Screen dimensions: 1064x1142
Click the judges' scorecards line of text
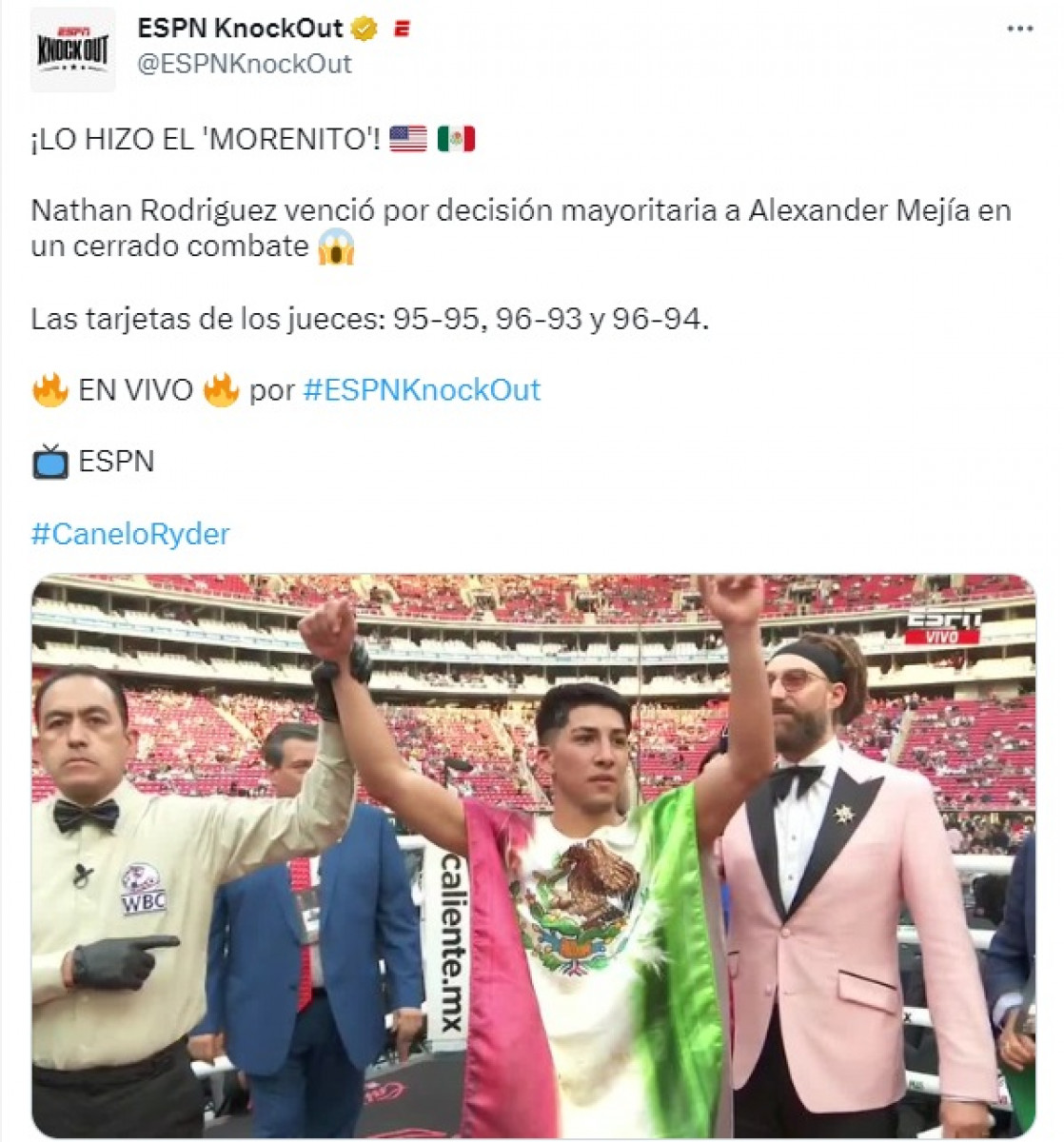pos(370,319)
